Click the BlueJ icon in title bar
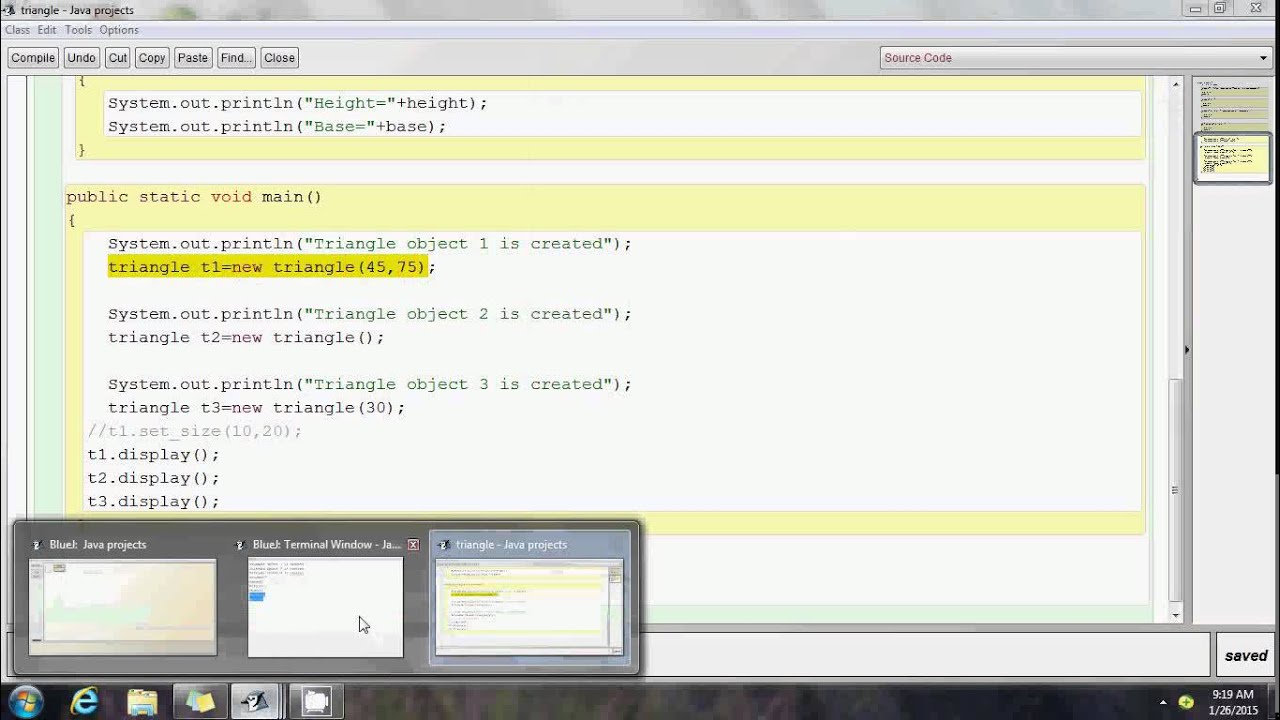This screenshot has width=1280, height=720. 10,10
